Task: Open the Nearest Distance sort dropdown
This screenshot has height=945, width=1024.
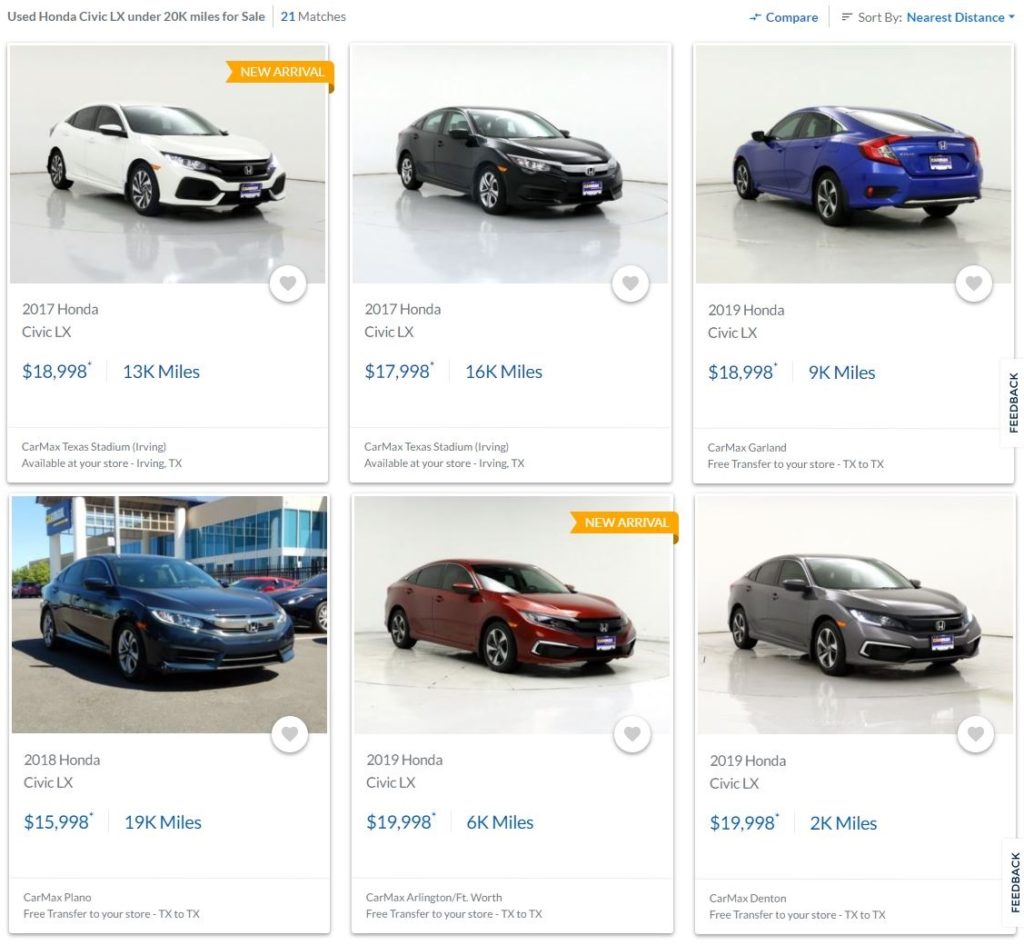Action: point(960,17)
